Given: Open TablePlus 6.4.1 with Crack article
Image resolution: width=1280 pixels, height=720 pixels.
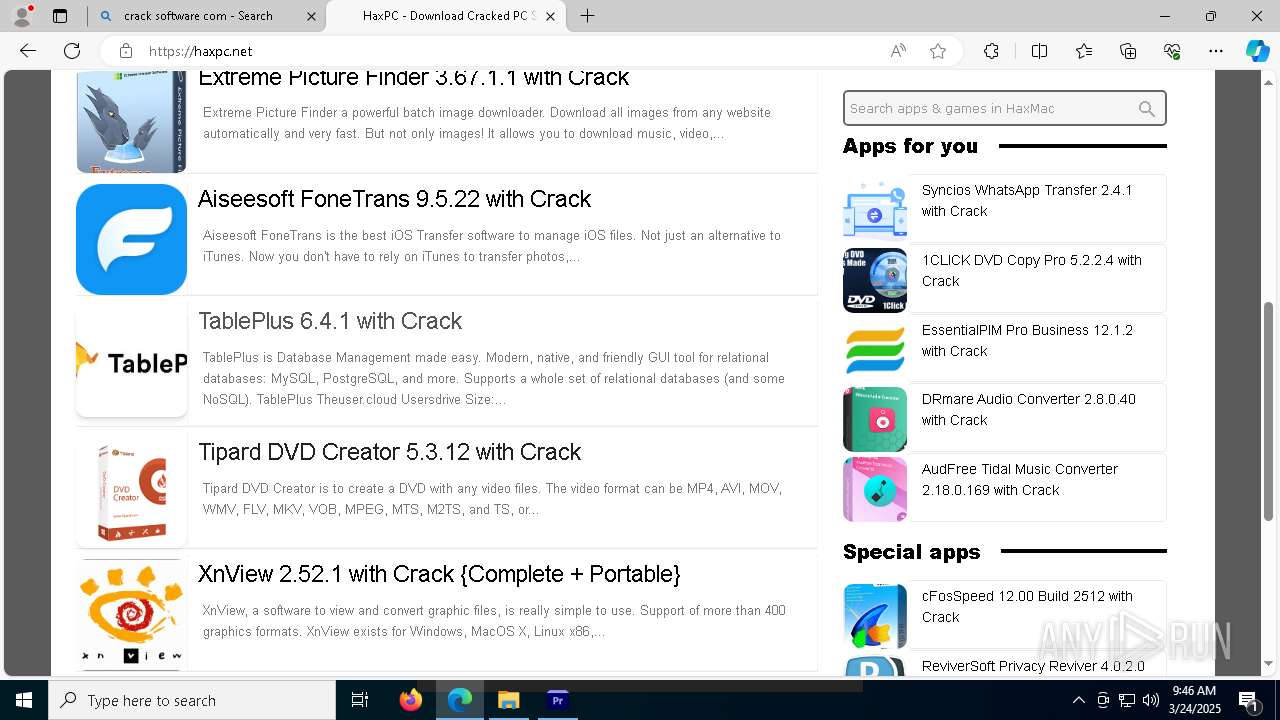Looking at the screenshot, I should point(330,321).
